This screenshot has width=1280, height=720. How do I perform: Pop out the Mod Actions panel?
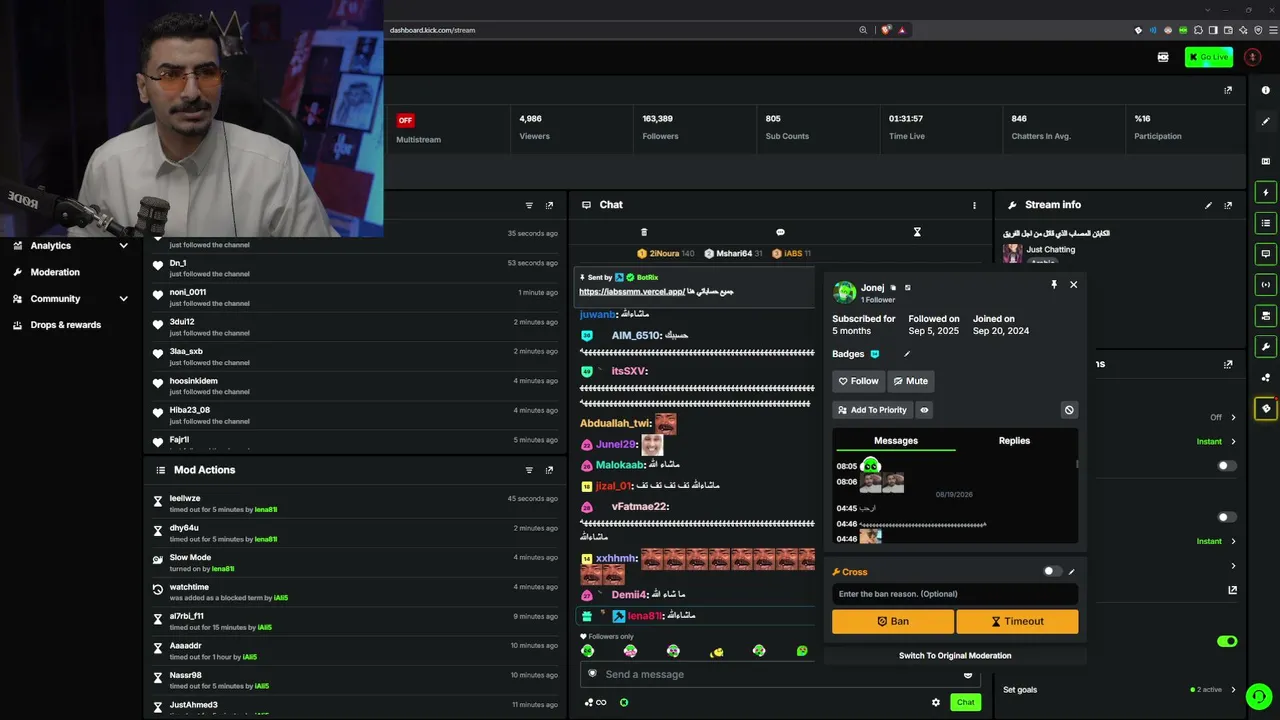click(x=549, y=470)
